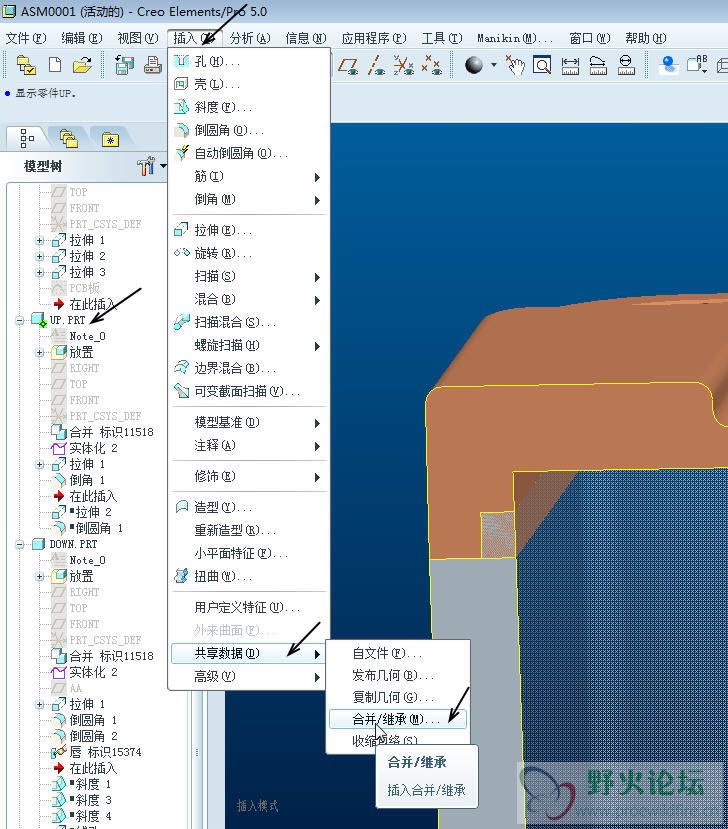Open model tree settings hammer icon

[145, 166]
